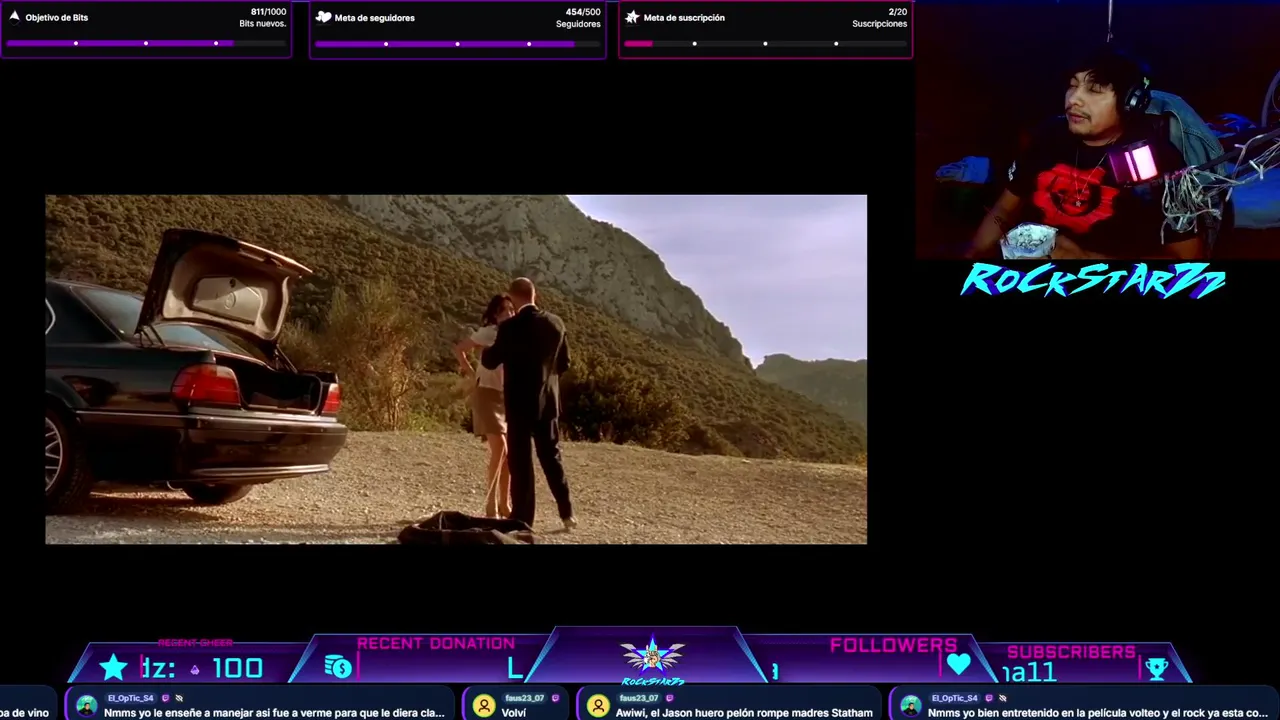Click the coins icon in Recent Donation panel
Image resolution: width=1280 pixels, height=720 pixels.
pos(338,667)
